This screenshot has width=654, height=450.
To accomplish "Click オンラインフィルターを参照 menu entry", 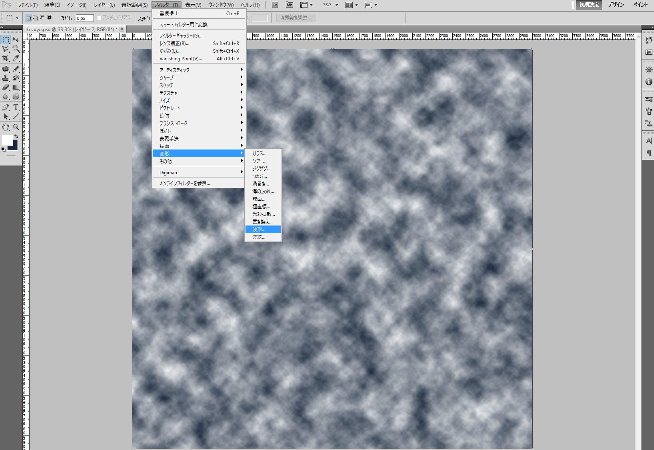I will (199, 184).
